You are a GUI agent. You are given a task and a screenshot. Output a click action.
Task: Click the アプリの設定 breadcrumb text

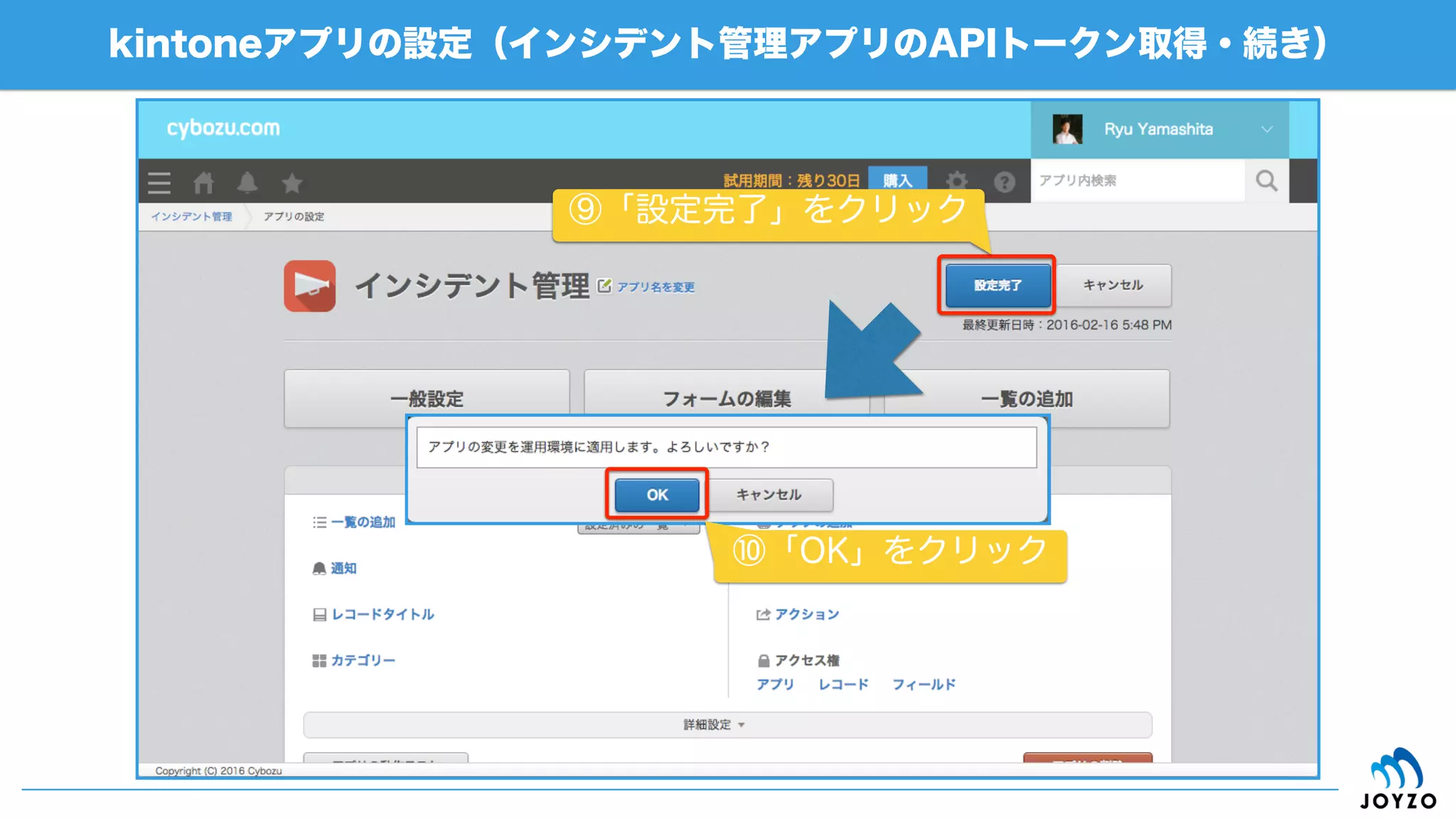tap(294, 217)
